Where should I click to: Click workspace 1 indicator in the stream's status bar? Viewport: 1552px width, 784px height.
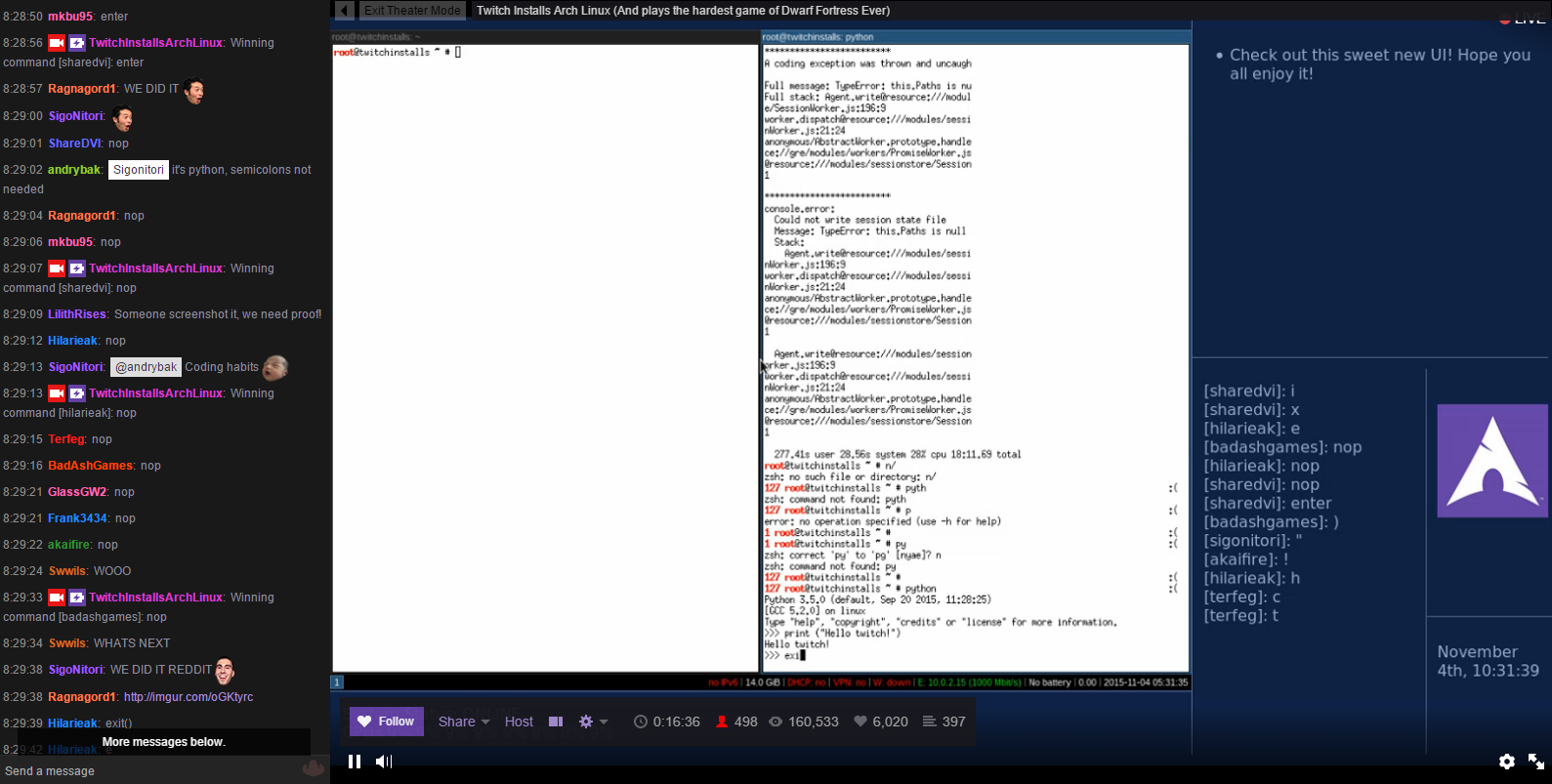pos(337,682)
